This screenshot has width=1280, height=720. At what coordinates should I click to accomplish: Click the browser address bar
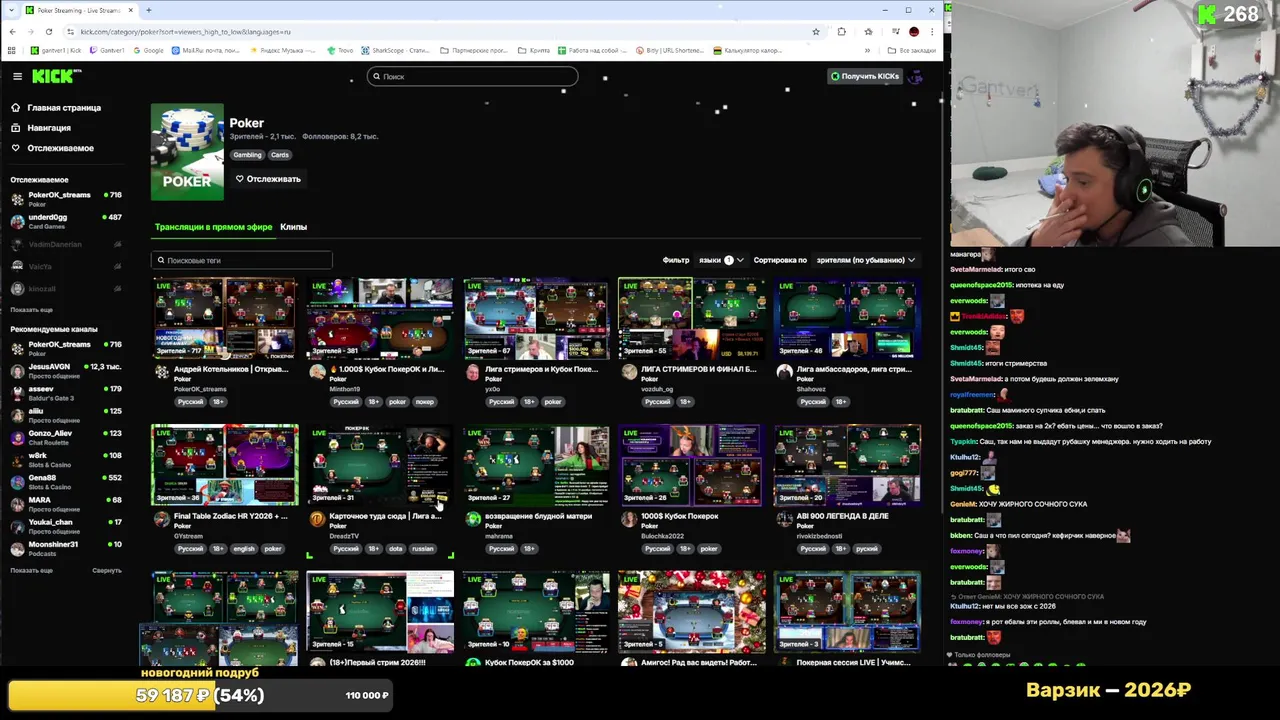click(x=440, y=31)
